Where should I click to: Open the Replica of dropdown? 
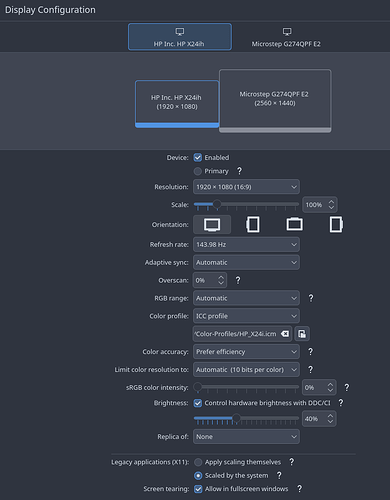click(x=246, y=436)
